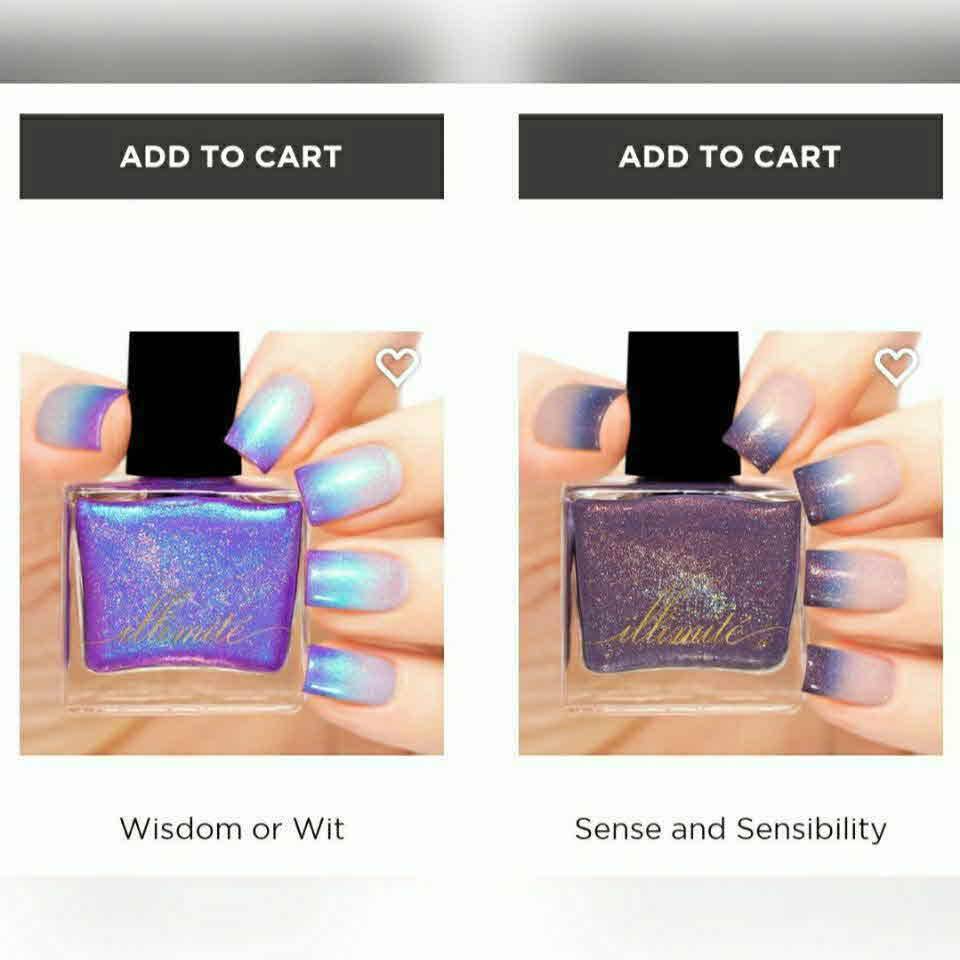Open Sense and Sensibility product title link

pyautogui.click(x=730, y=829)
